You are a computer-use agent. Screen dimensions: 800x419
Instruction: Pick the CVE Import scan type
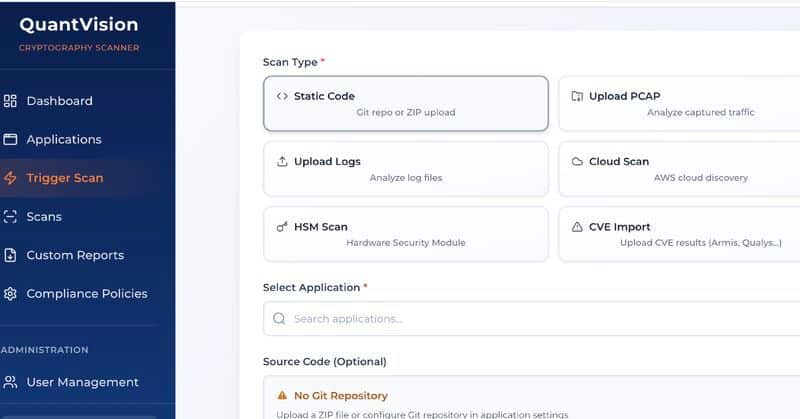pyautogui.click(x=680, y=234)
